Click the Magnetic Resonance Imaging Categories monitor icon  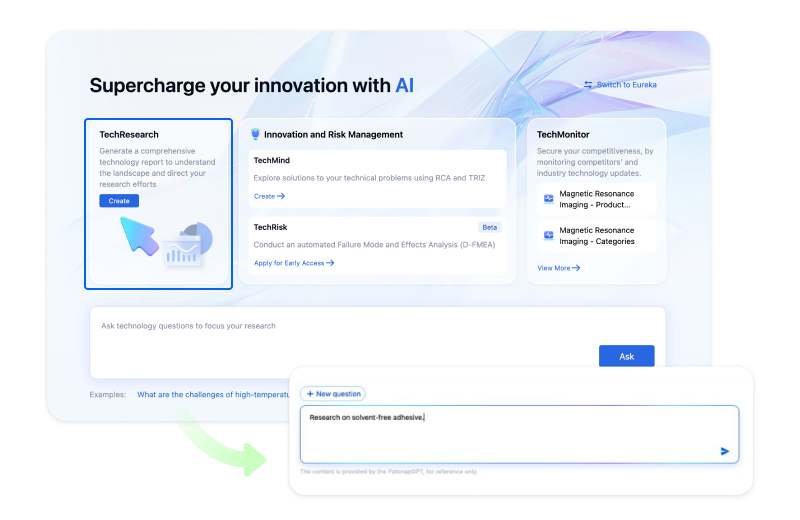(x=548, y=236)
